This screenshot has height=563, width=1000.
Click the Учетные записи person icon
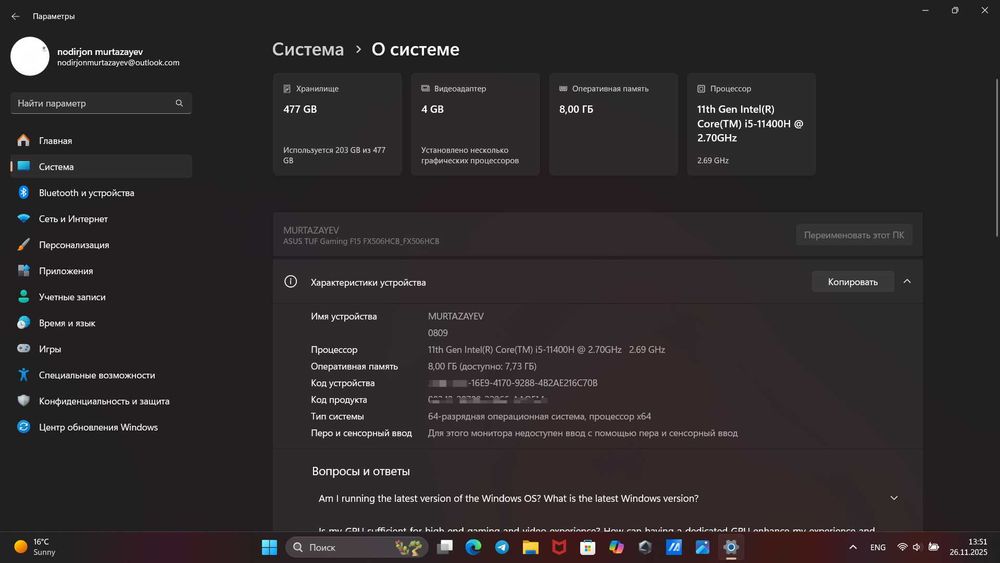click(24, 296)
